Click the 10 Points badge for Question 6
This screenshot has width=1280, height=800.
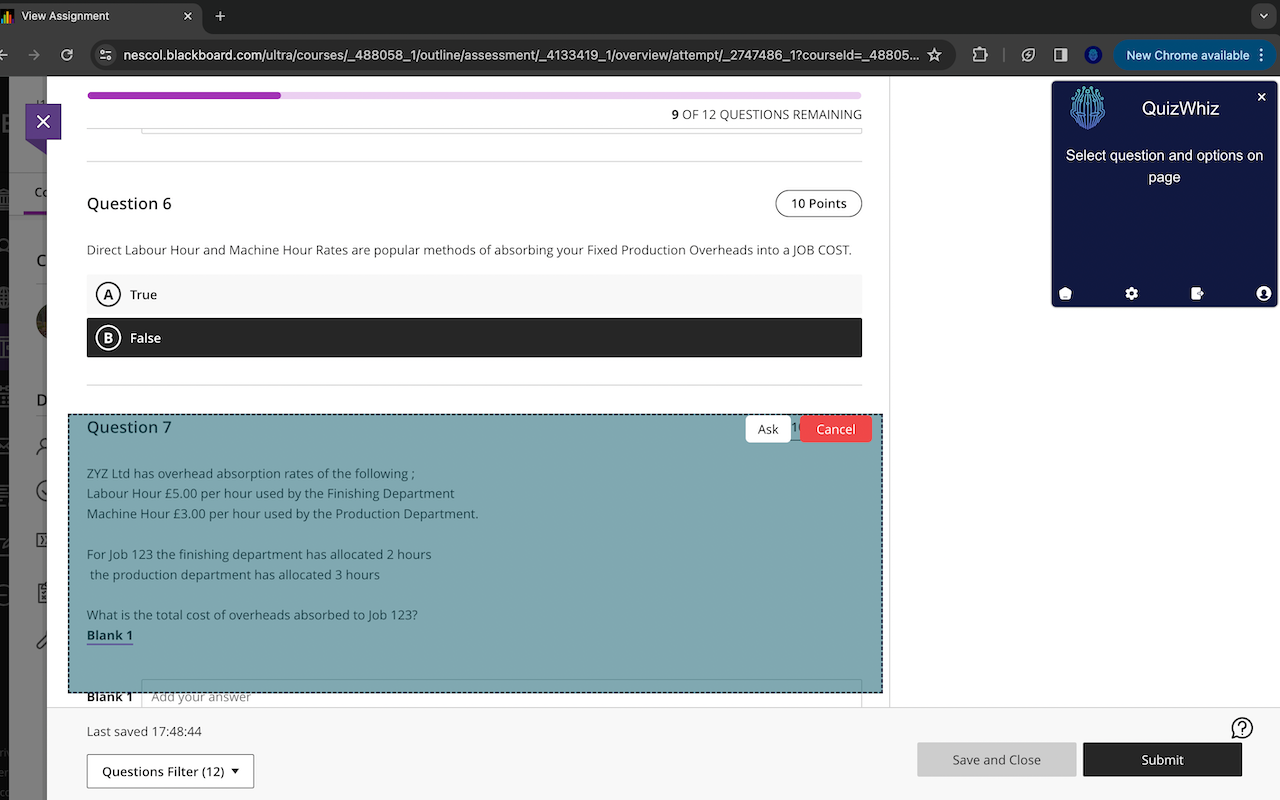pos(819,203)
